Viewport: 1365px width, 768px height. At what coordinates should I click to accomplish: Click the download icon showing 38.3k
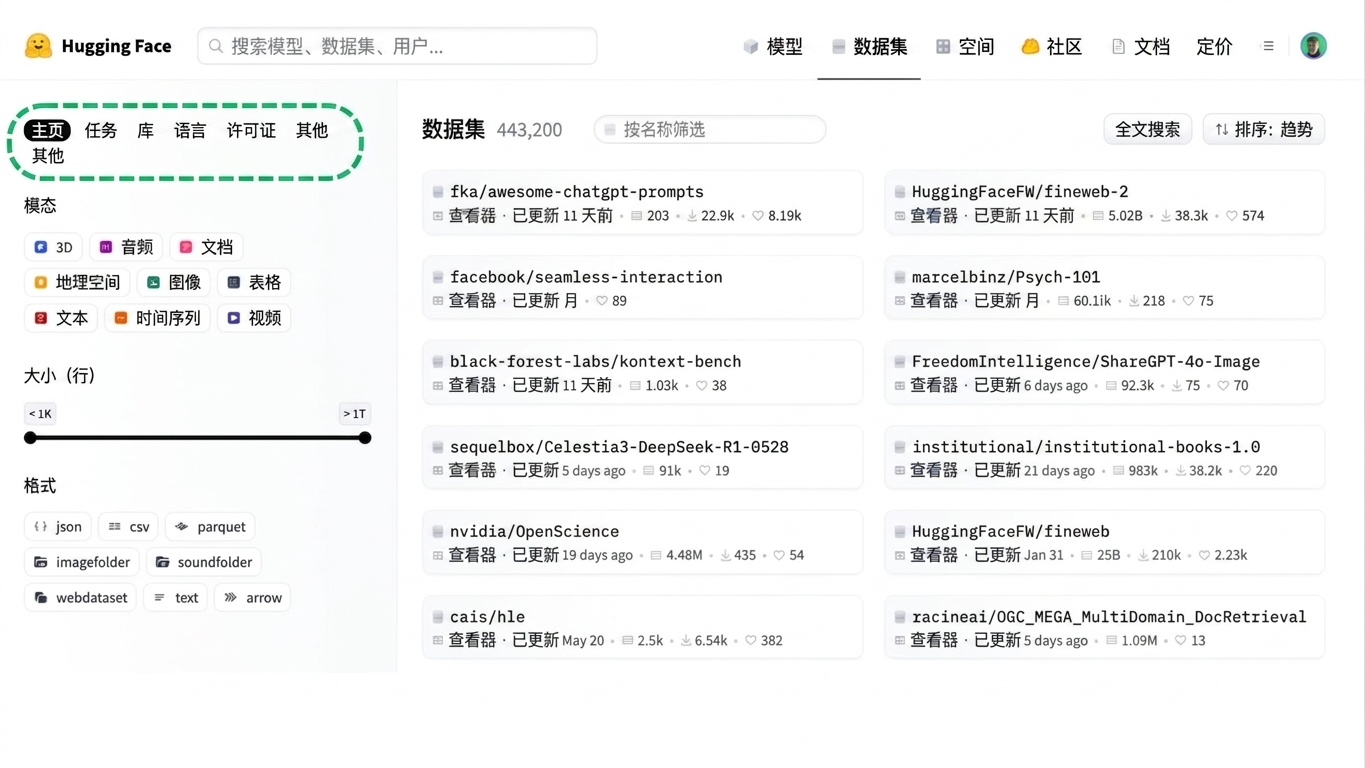point(1165,216)
